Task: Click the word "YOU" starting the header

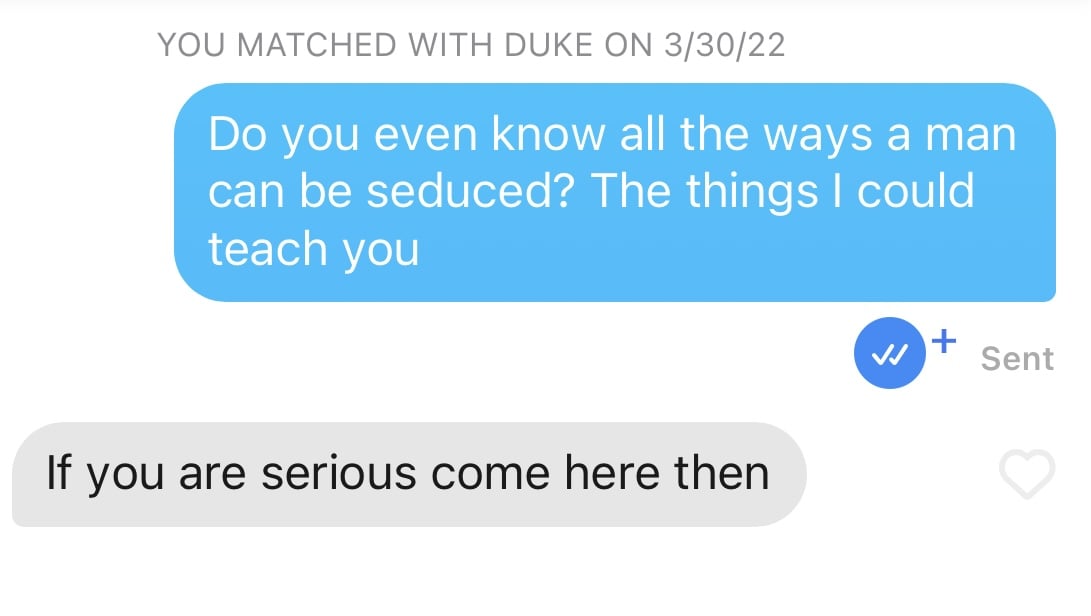Action: (x=191, y=45)
